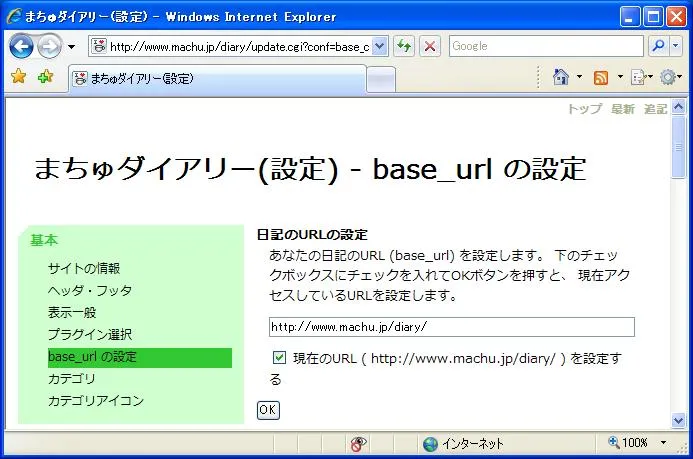The height and width of the screenshot is (459, 693).
Task: Click the browser Back button
Action: (x=22, y=46)
